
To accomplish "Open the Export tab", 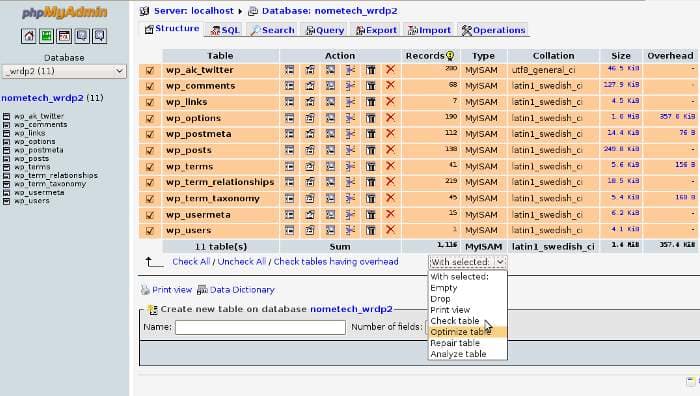I will [x=376, y=30].
